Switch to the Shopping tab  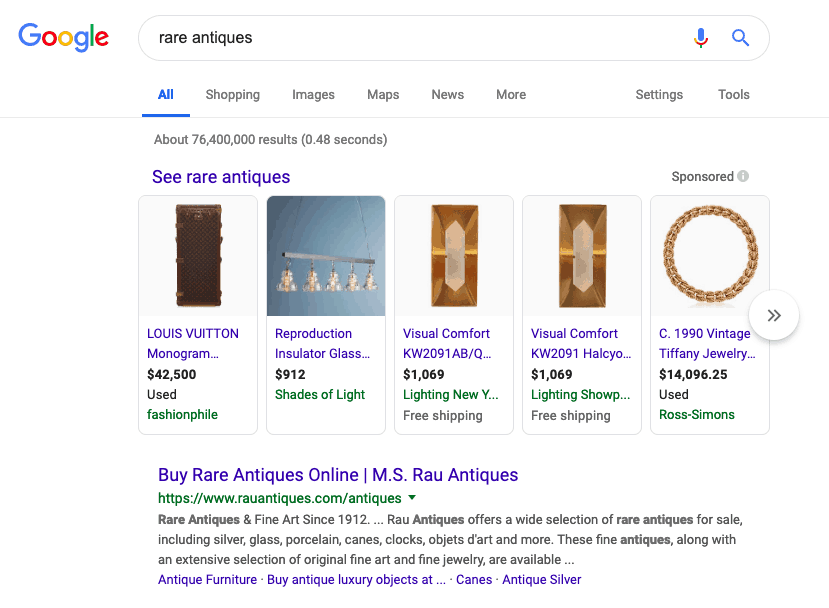pyautogui.click(x=232, y=94)
